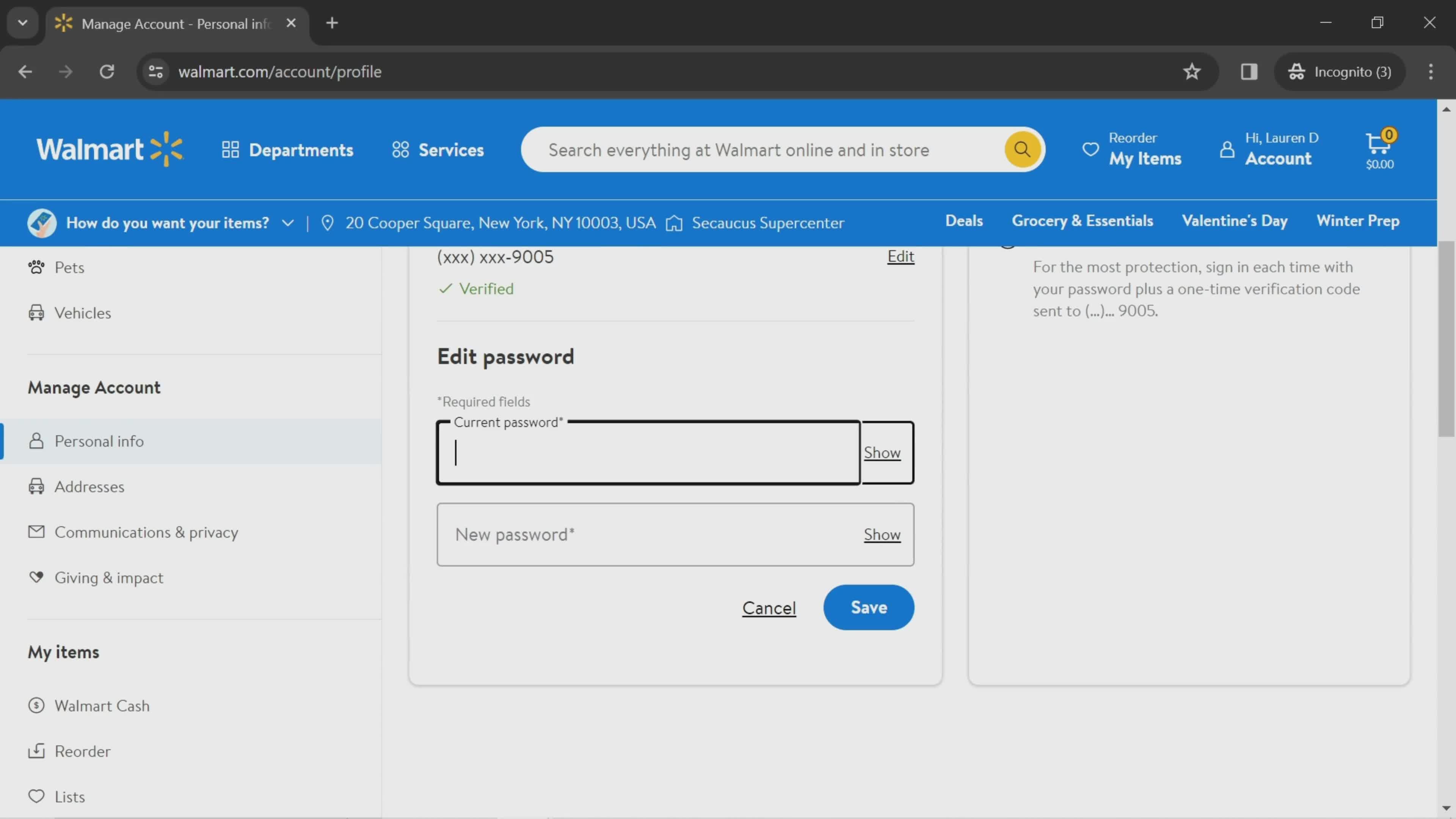
Task: Select the Manage Account browser tab
Action: click(177, 24)
